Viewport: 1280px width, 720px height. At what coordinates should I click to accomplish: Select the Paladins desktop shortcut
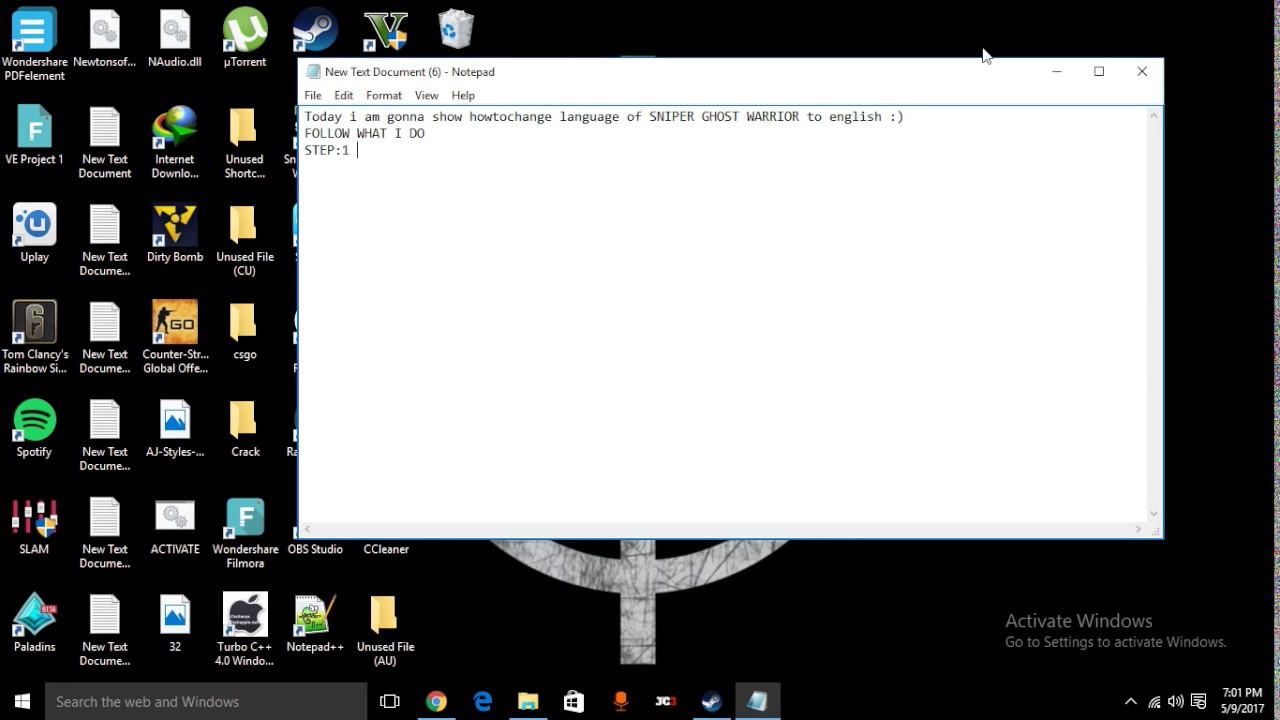34,624
